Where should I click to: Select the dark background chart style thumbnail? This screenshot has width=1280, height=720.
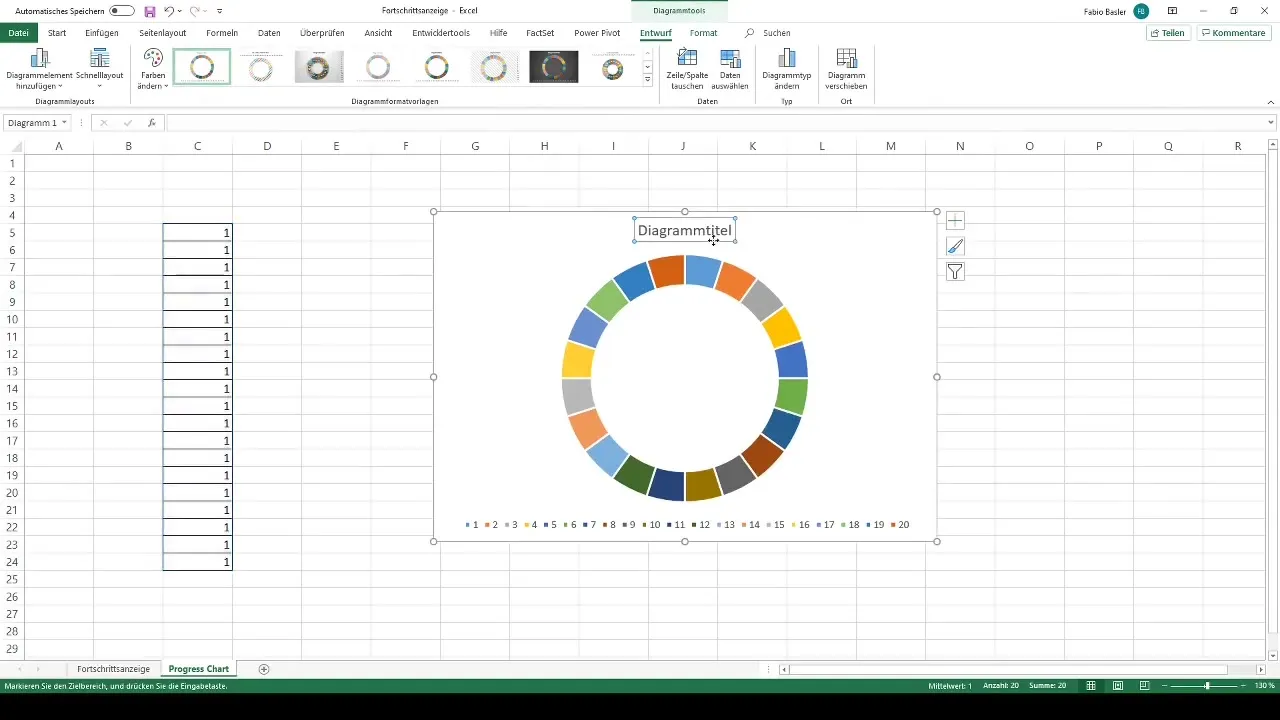[x=554, y=67]
